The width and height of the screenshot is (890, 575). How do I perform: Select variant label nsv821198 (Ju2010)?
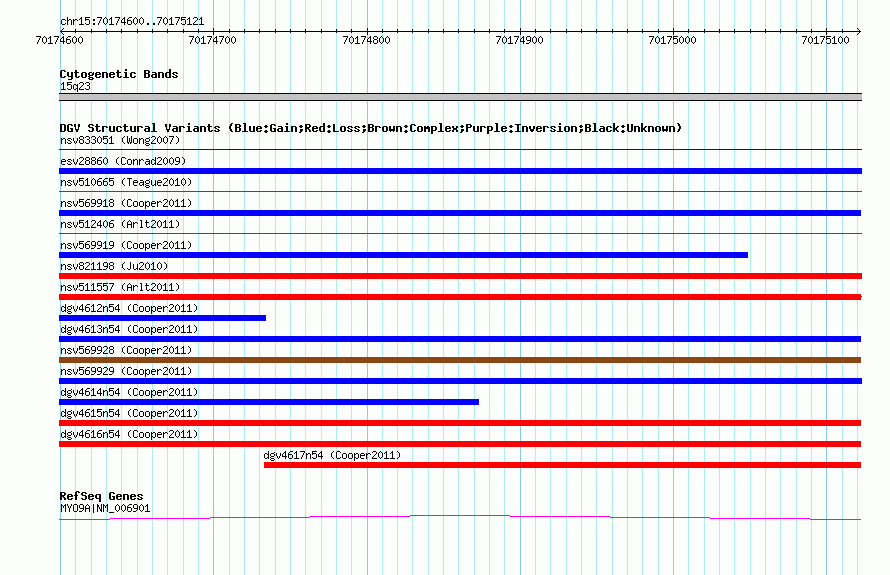114,266
